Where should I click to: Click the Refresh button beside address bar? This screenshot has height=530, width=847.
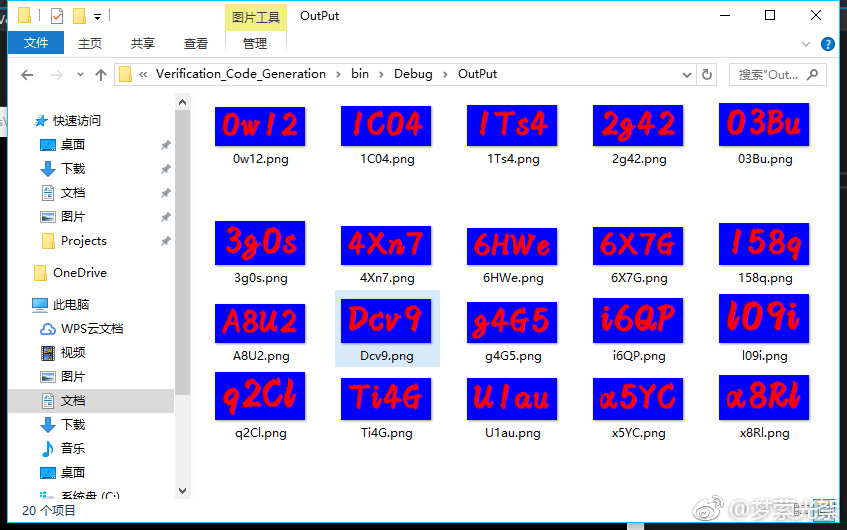707,74
